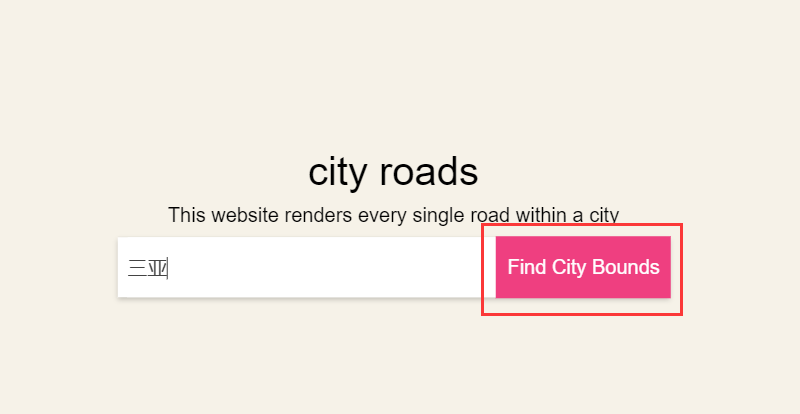Click 'This' at the start of the subtitle
The image size is (800, 414).
187,215
